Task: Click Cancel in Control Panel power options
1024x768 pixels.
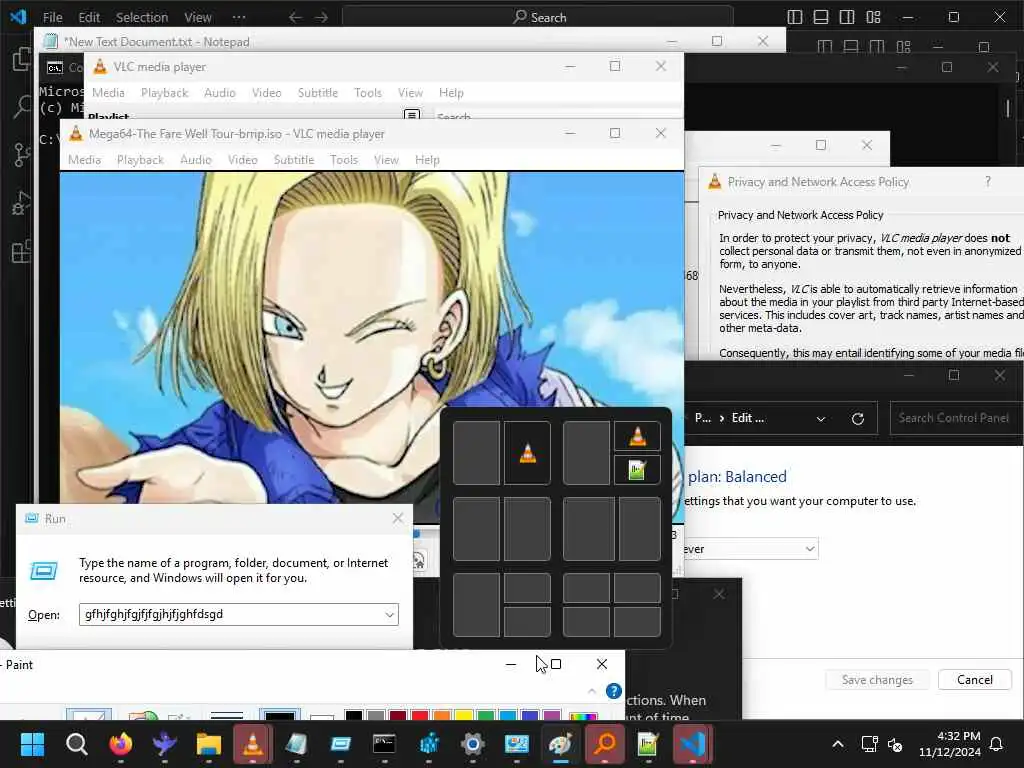Action: (974, 680)
